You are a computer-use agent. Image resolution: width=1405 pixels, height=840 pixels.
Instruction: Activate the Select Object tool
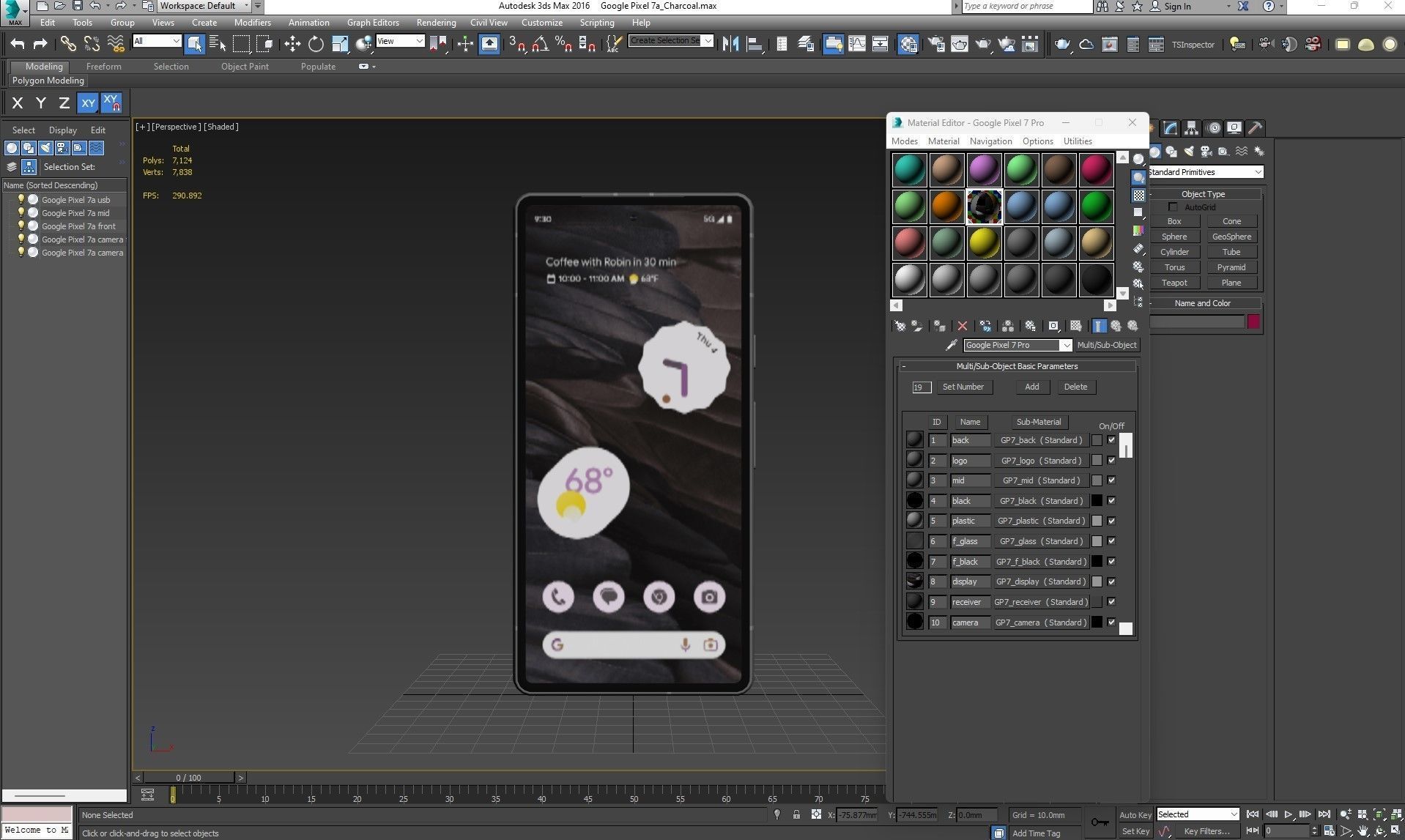pos(194,44)
